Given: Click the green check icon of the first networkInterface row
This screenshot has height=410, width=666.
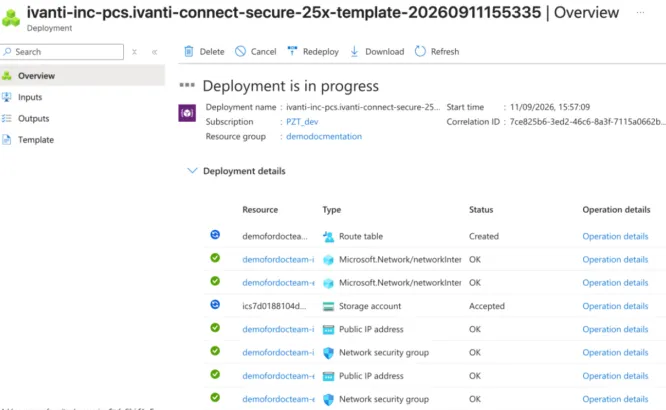Looking at the screenshot, I should [x=215, y=257].
